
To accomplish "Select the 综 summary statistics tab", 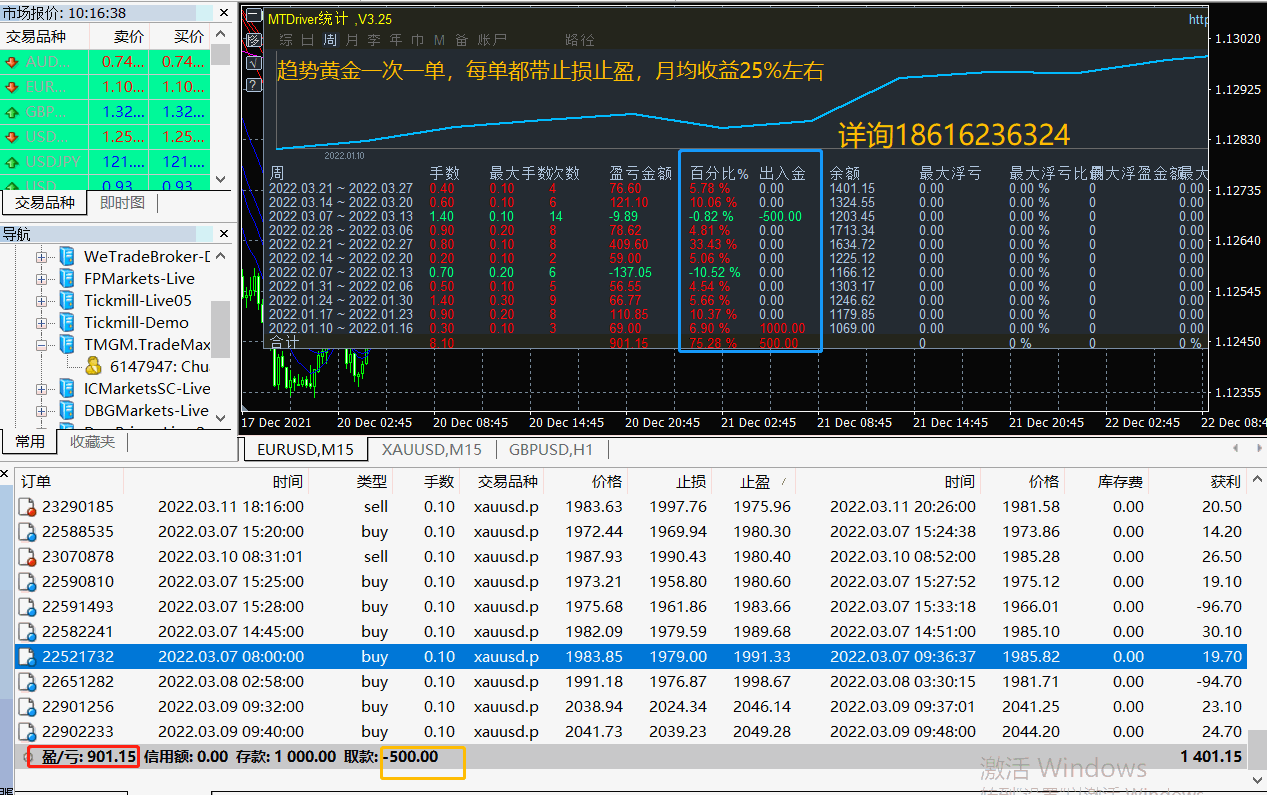I will (x=286, y=41).
